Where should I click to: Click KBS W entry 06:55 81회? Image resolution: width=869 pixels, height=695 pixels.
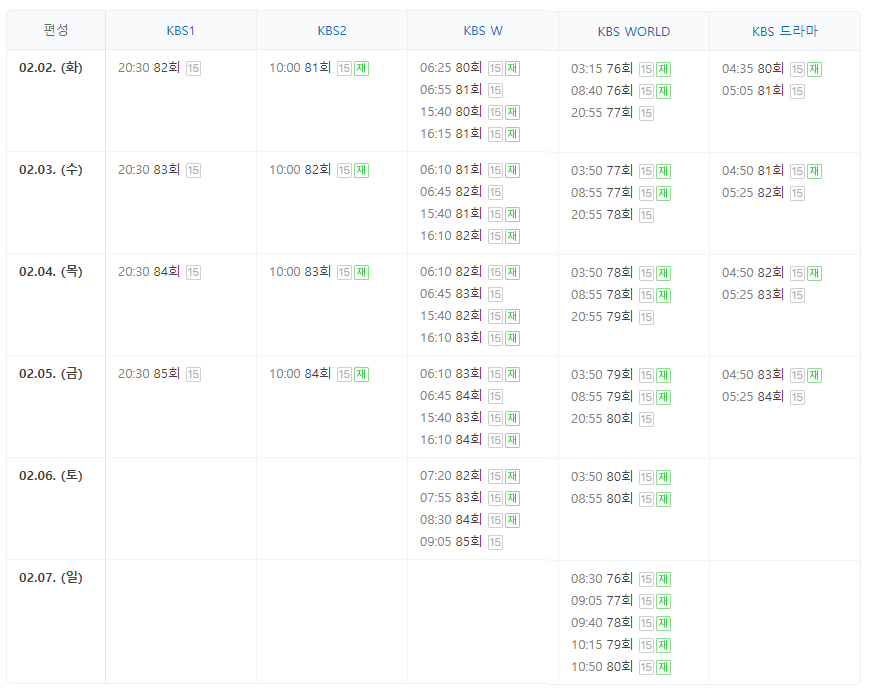coord(451,90)
